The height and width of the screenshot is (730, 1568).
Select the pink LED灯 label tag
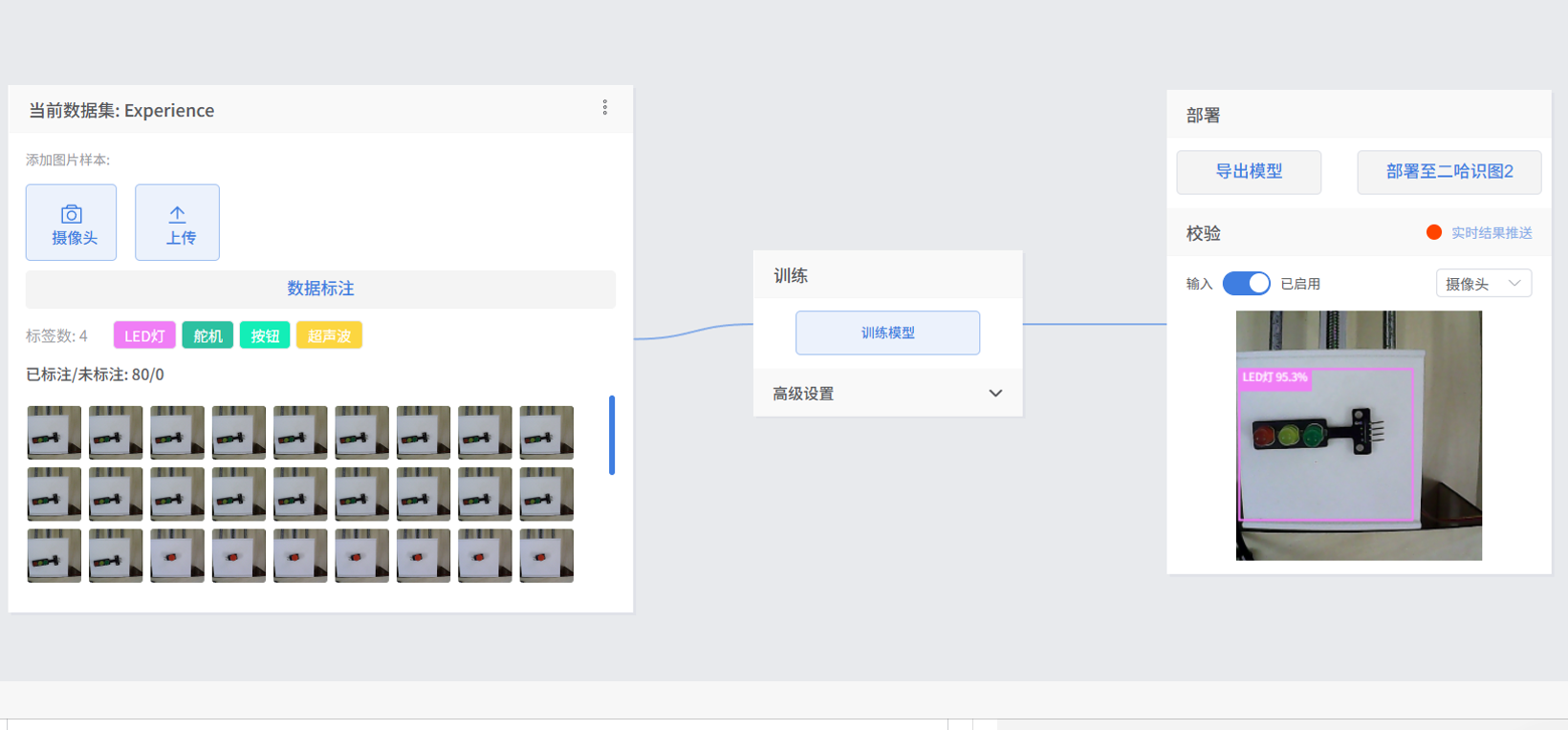point(144,335)
